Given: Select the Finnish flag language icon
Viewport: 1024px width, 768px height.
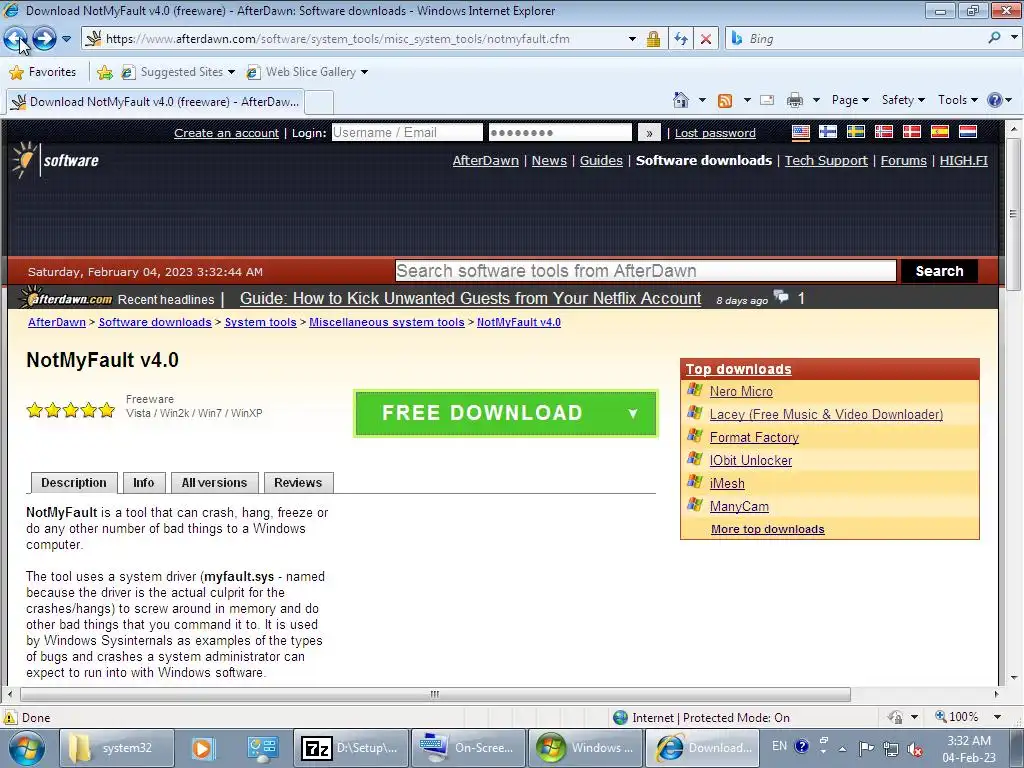Looking at the screenshot, I should (x=828, y=133).
